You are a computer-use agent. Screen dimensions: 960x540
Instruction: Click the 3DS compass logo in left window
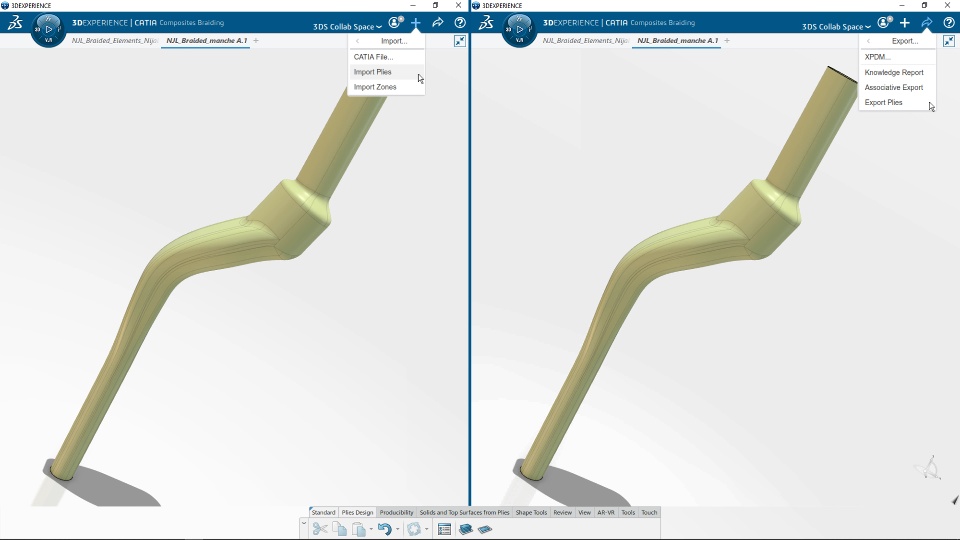click(15, 23)
